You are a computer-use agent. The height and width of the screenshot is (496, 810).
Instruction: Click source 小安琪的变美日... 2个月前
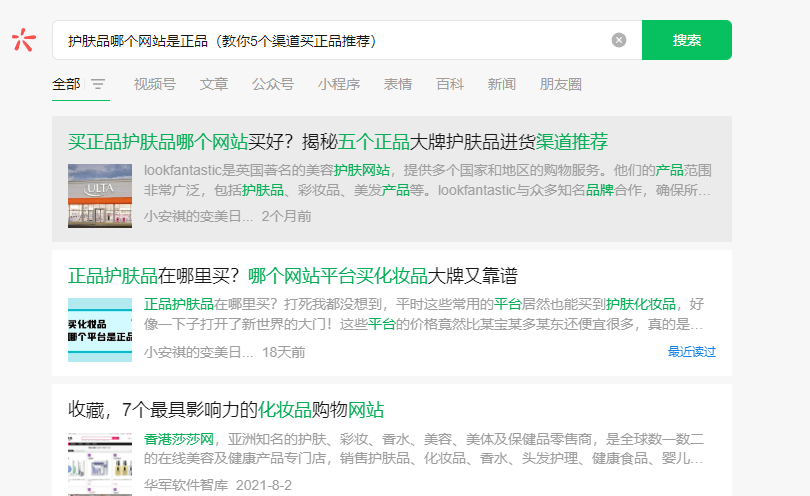[x=227, y=216]
